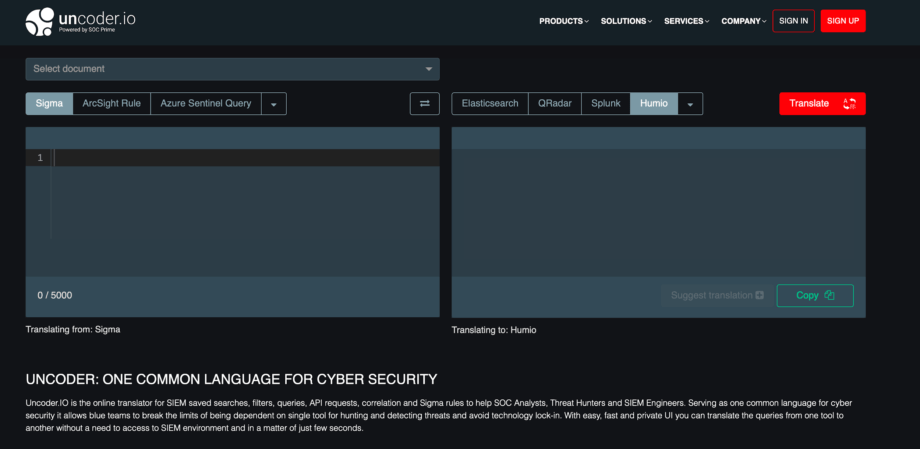Image resolution: width=920 pixels, height=449 pixels.
Task: Choose Elasticsearch as target platform
Action: click(490, 103)
